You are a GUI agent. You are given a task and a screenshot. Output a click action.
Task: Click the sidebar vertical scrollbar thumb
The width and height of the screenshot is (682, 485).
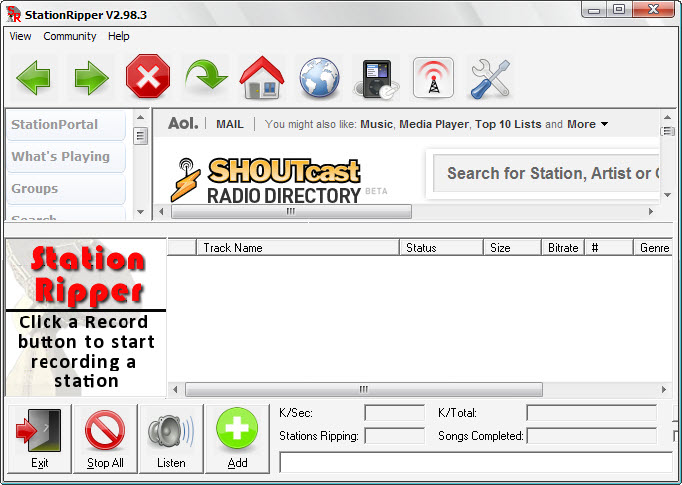pyautogui.click(x=140, y=136)
